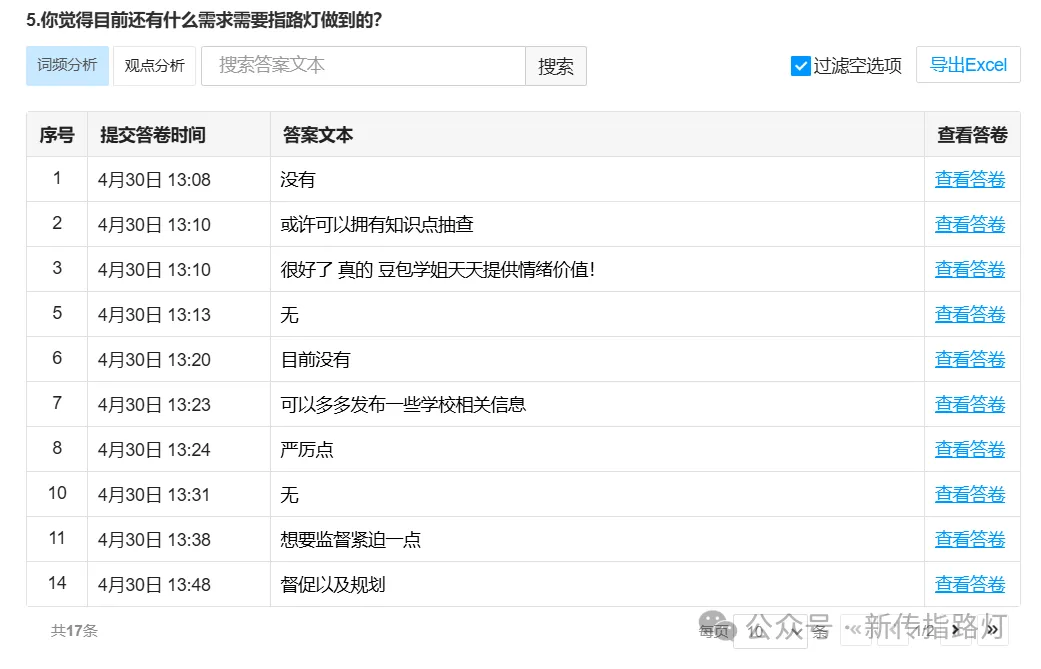This screenshot has height=669, width=1041.
Task: View the answer sheet for 严厉点 row
Action: pyautogui.click(x=969, y=449)
